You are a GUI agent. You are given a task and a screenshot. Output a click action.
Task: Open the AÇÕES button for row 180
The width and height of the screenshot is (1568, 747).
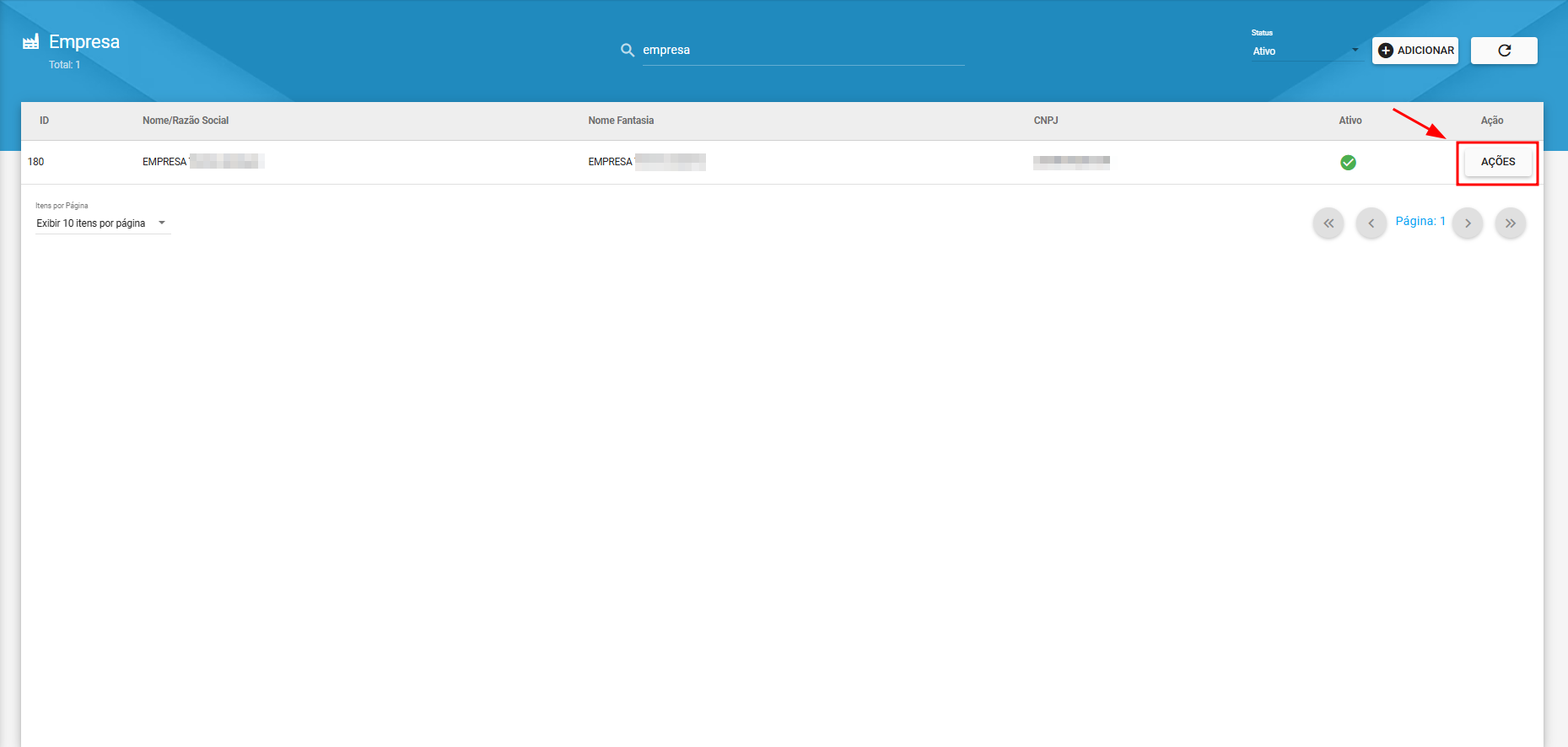click(x=1498, y=162)
